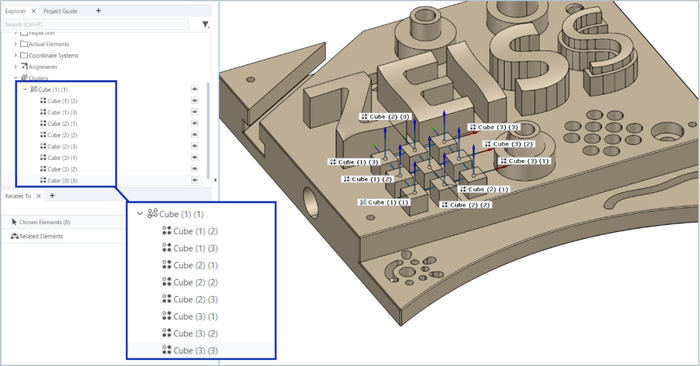Select the Alignments node icon
The image size is (700, 366).
(x=24, y=67)
